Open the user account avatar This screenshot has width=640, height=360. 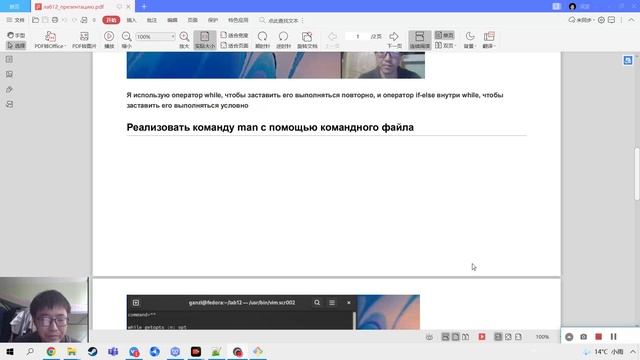click(x=572, y=7)
